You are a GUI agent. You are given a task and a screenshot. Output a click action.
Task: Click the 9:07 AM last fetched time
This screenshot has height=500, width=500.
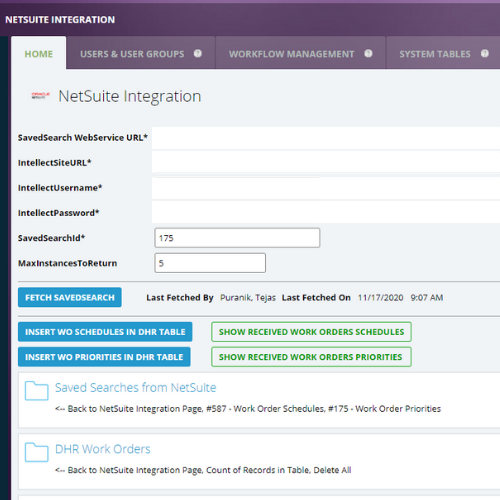(427, 298)
